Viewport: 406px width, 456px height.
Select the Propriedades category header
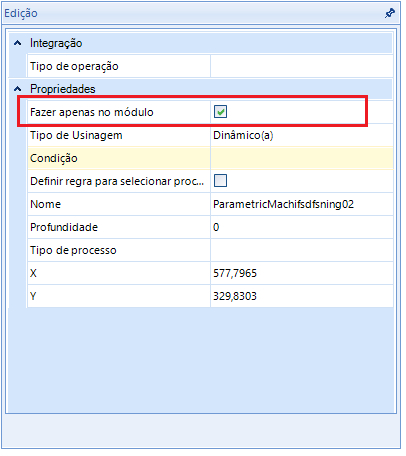[63, 90]
